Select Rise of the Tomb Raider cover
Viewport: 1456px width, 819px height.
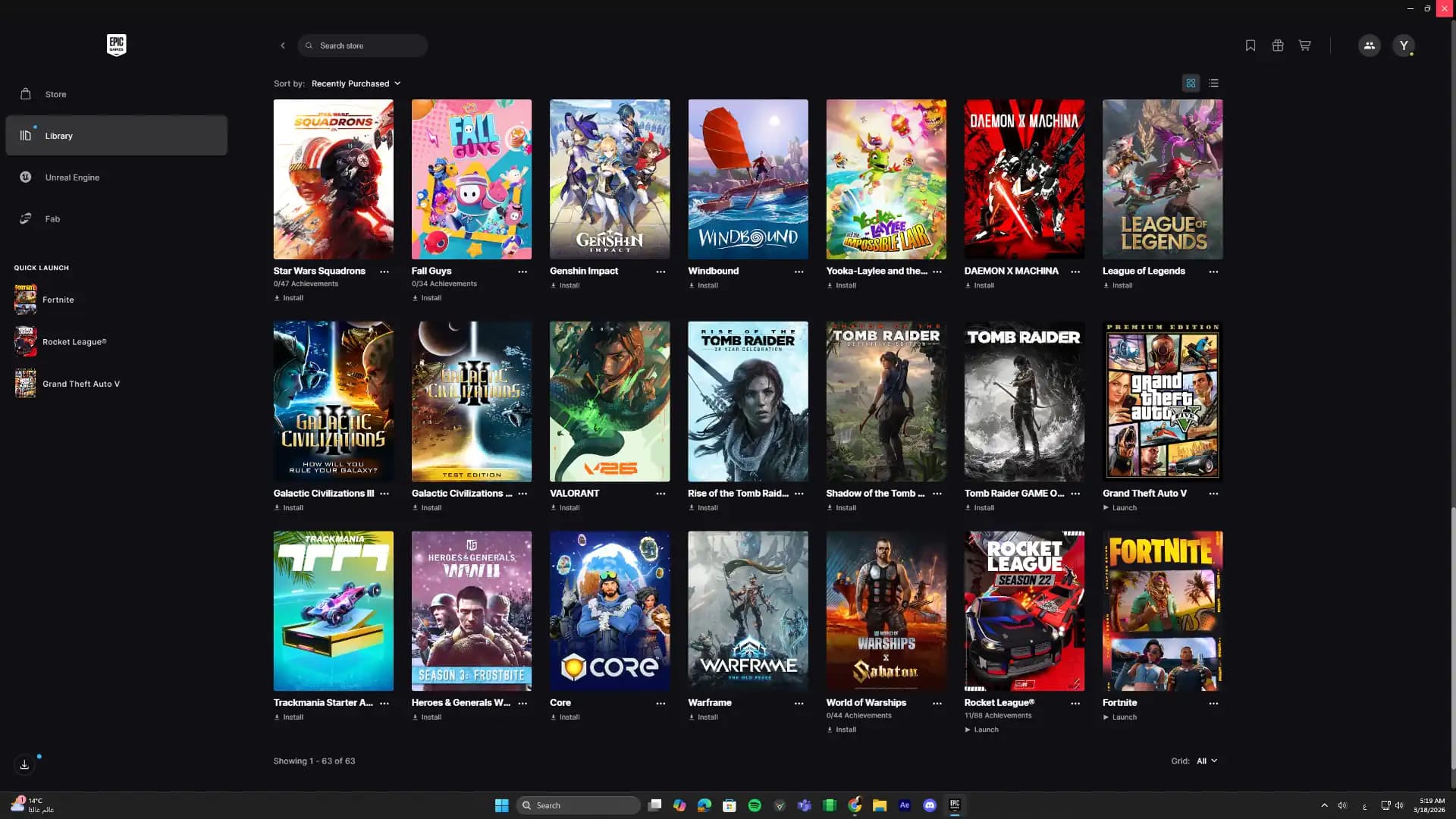coord(748,401)
